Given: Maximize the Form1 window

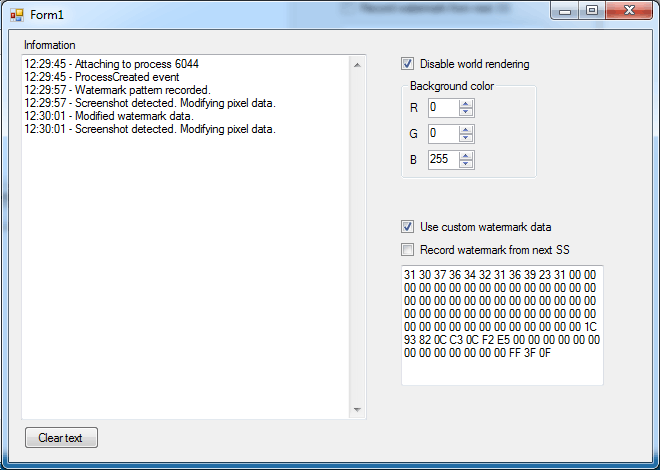Looking at the screenshot, I should [x=592, y=11].
